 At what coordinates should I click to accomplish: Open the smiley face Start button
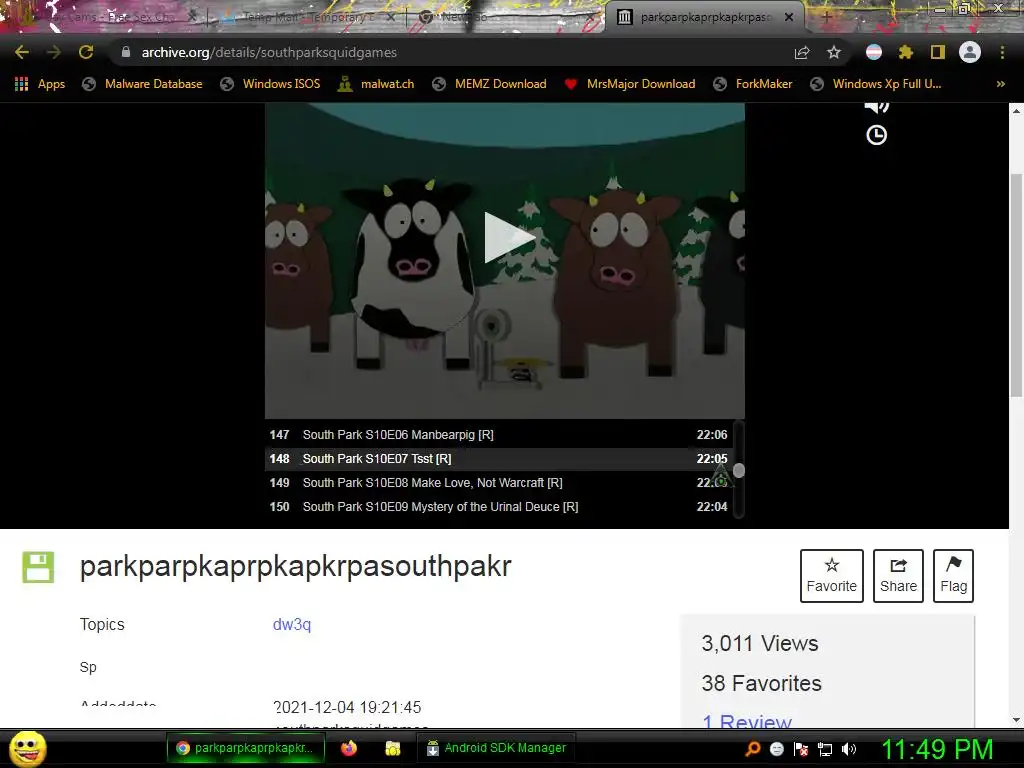tap(28, 748)
